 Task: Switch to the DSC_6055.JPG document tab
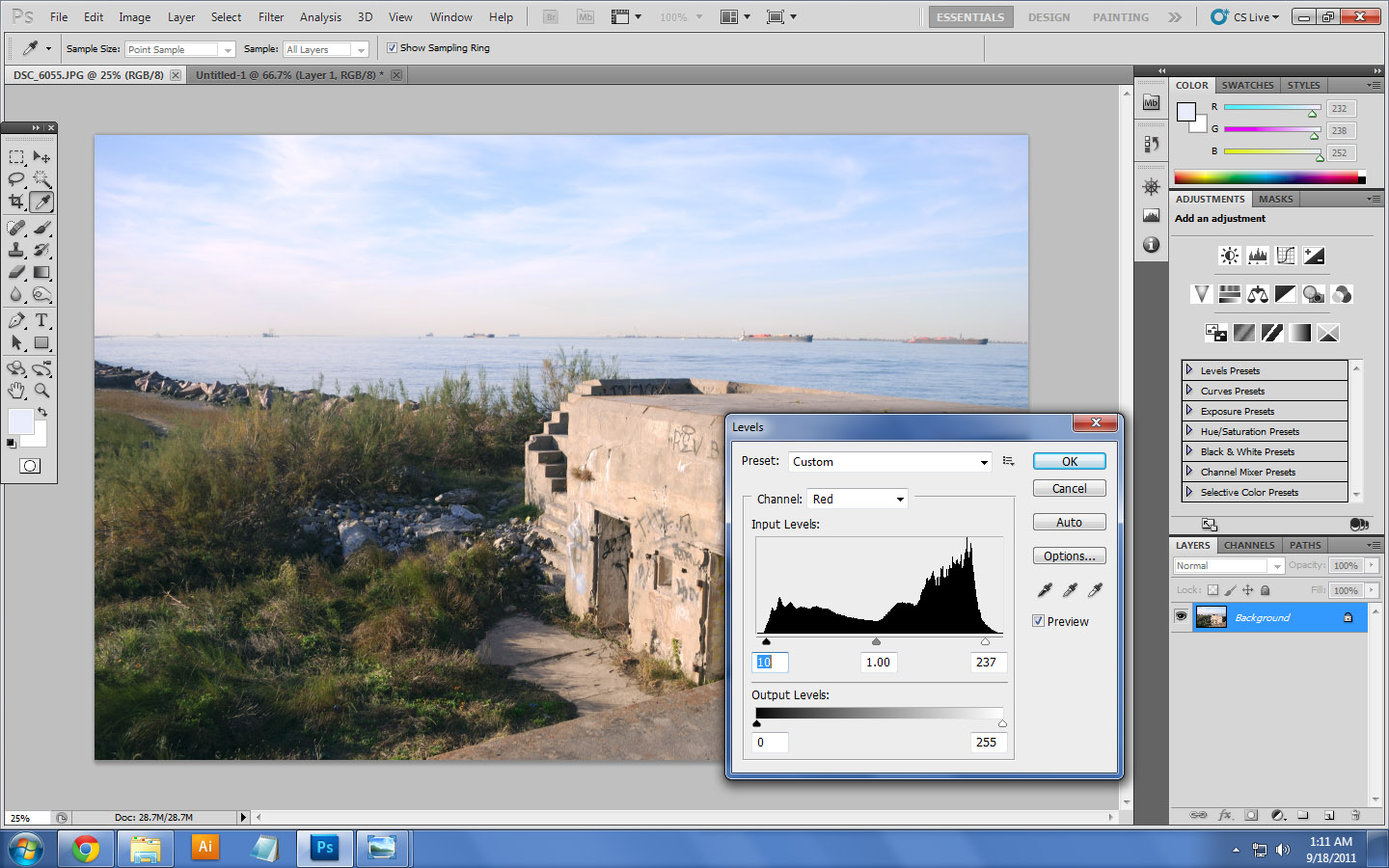point(88,75)
